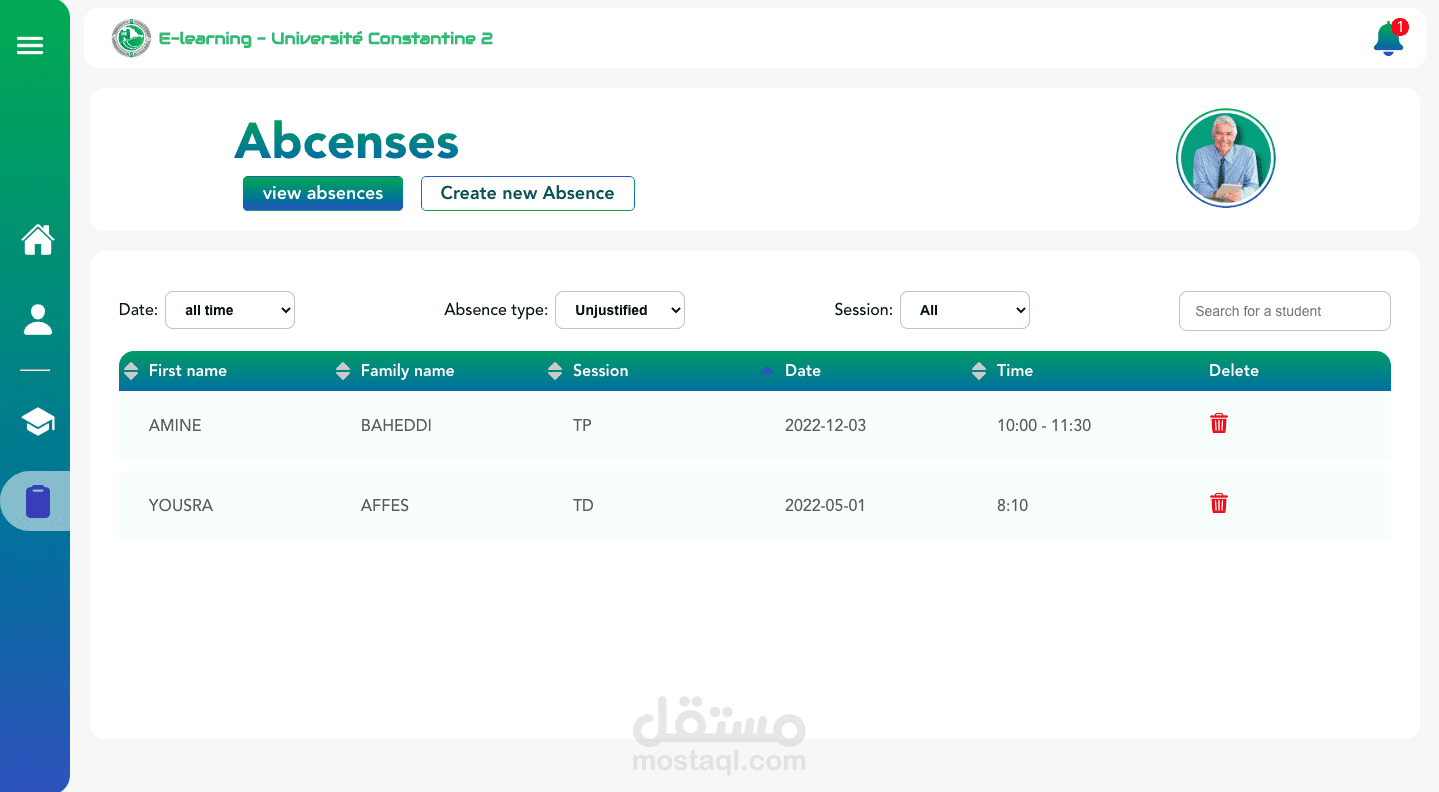1439x792 pixels.
Task: Select the clipboard absences sidebar icon
Action: click(x=38, y=501)
